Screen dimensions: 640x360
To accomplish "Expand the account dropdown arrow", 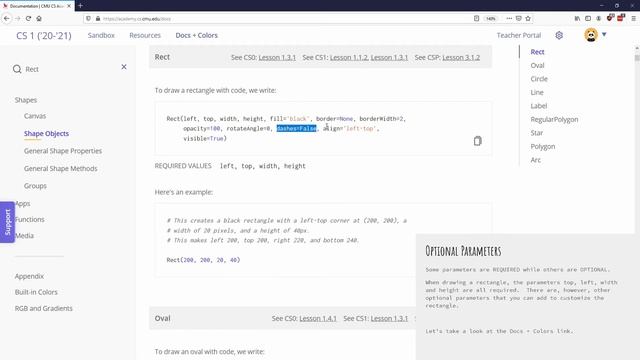I will tap(604, 35).
